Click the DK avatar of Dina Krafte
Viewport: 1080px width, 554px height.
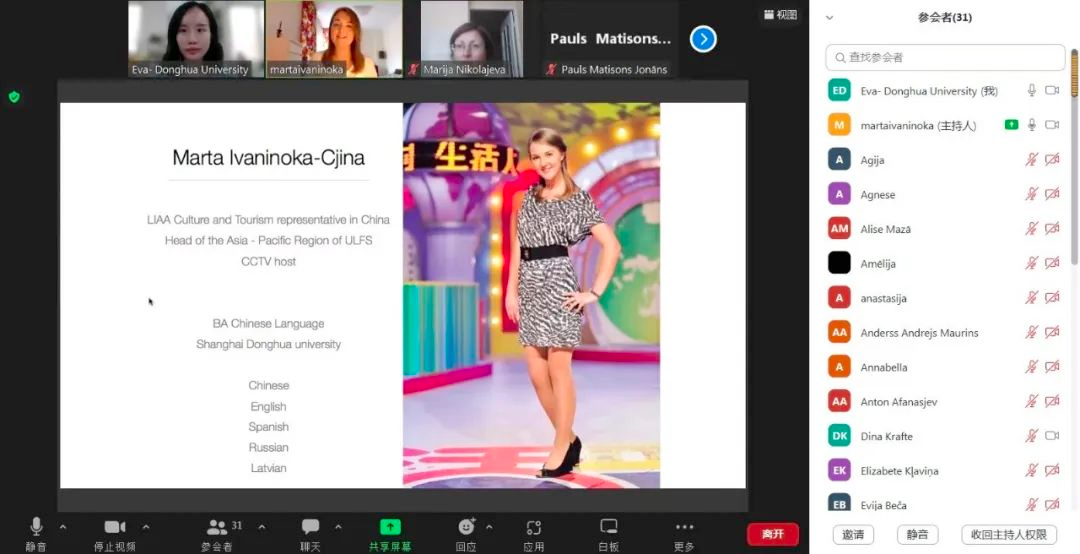click(839, 435)
